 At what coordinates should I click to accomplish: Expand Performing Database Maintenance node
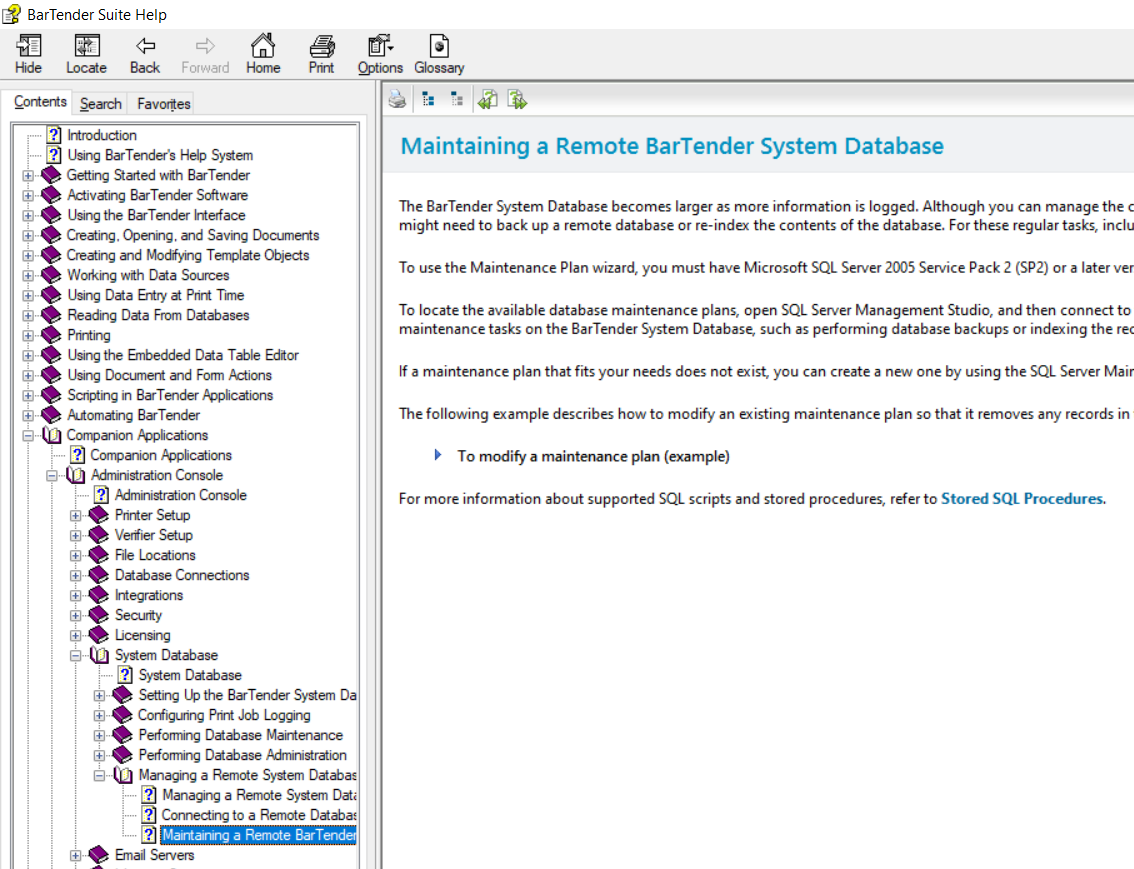(x=99, y=736)
